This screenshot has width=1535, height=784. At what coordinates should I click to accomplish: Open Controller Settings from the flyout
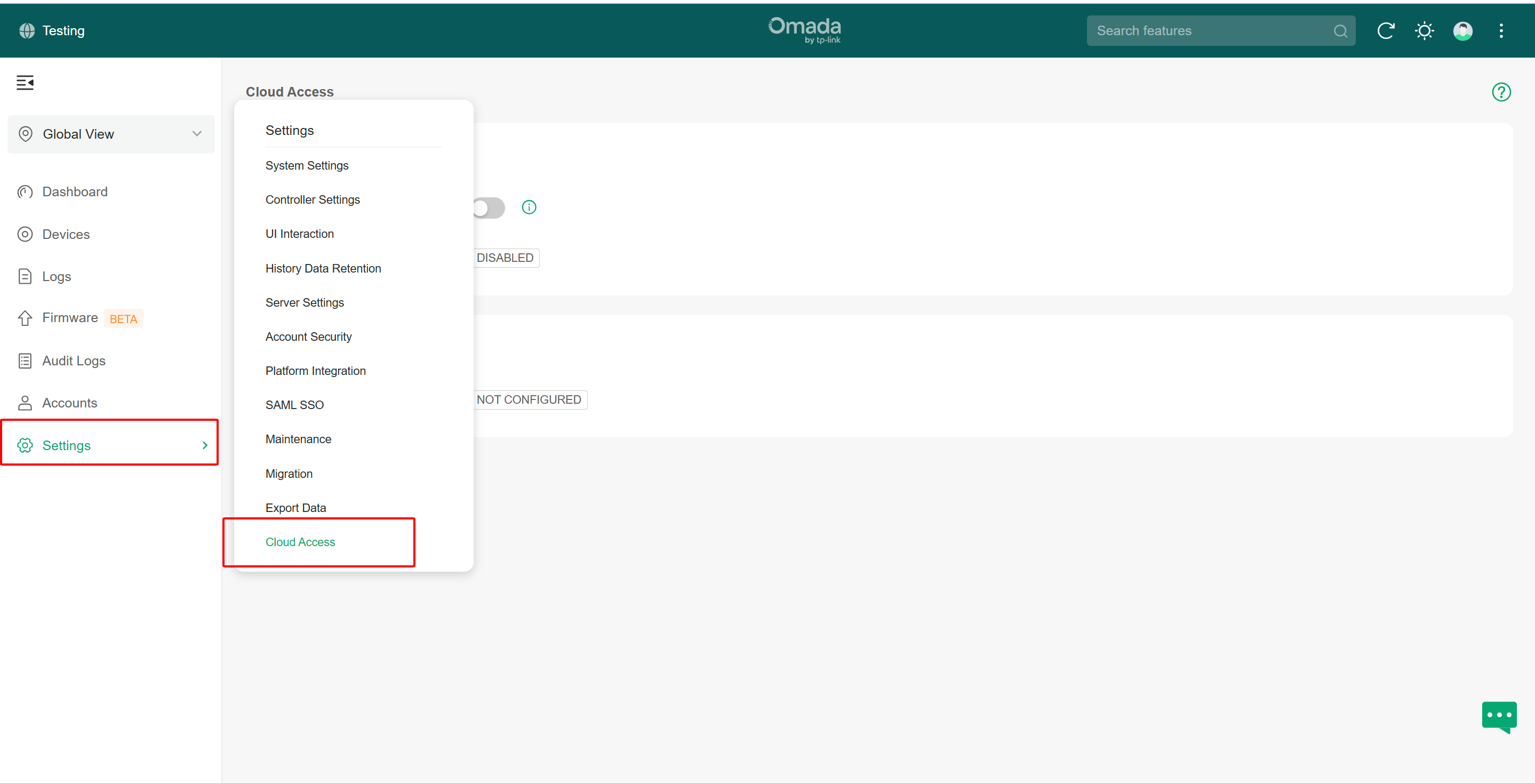coord(313,199)
